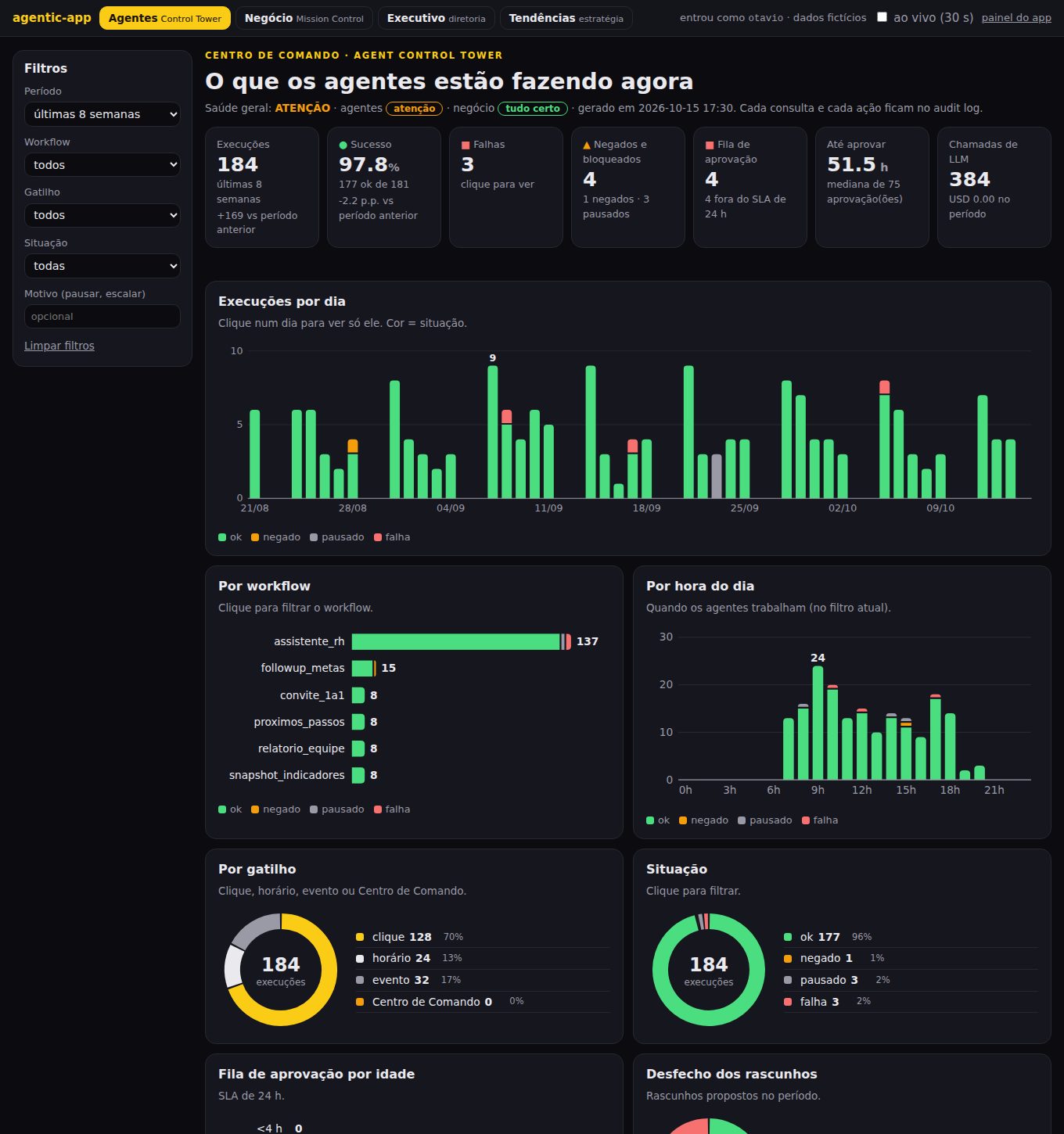Click the 'horário 24' row in Por gatilho
This screenshot has width=1064, height=1134.
pos(483,958)
